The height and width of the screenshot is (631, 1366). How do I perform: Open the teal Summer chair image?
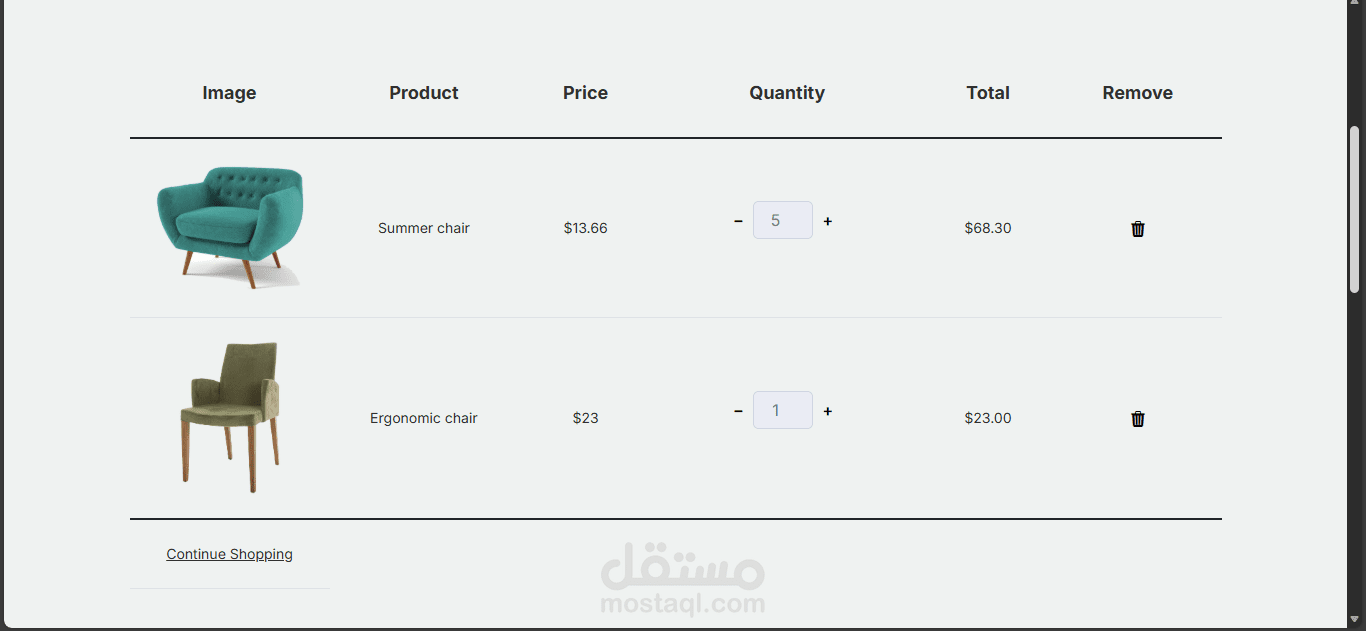coord(230,227)
